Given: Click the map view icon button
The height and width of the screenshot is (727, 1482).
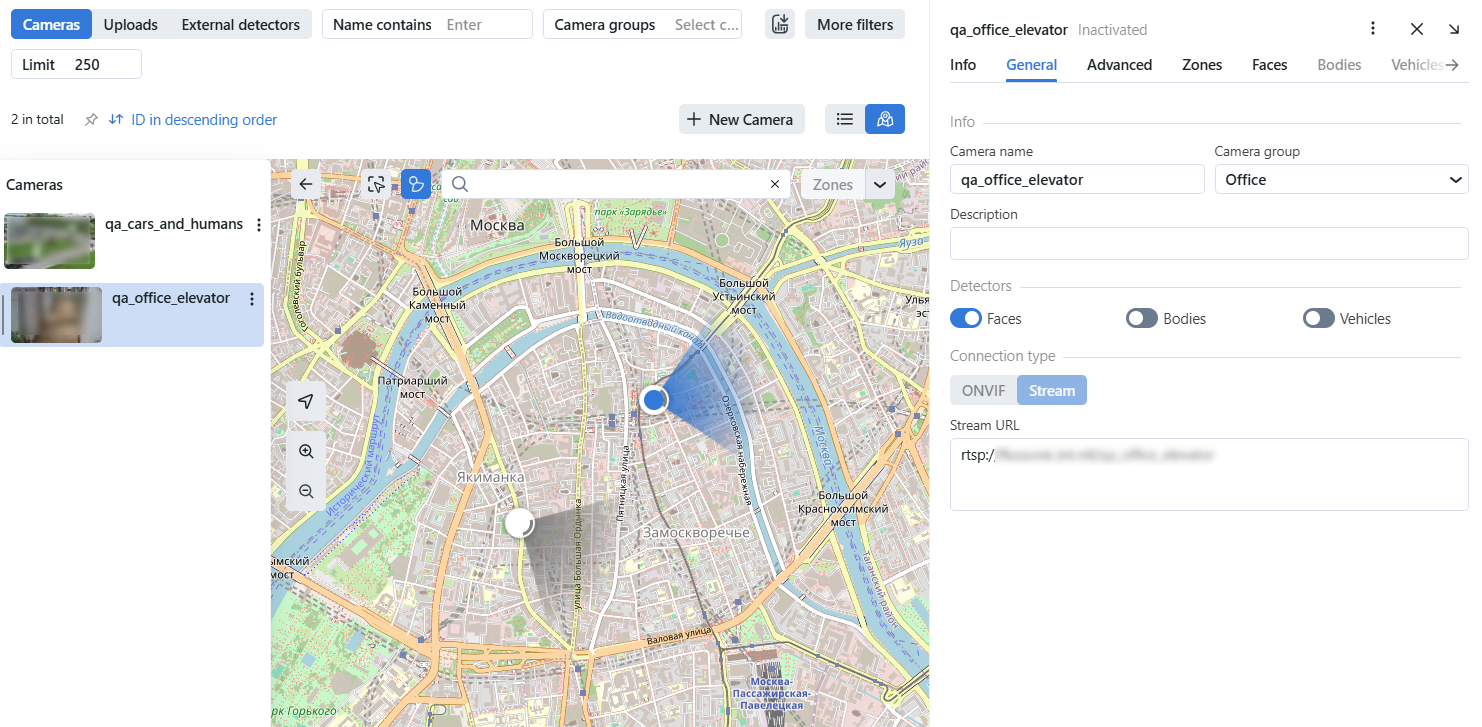Looking at the screenshot, I should (884, 119).
